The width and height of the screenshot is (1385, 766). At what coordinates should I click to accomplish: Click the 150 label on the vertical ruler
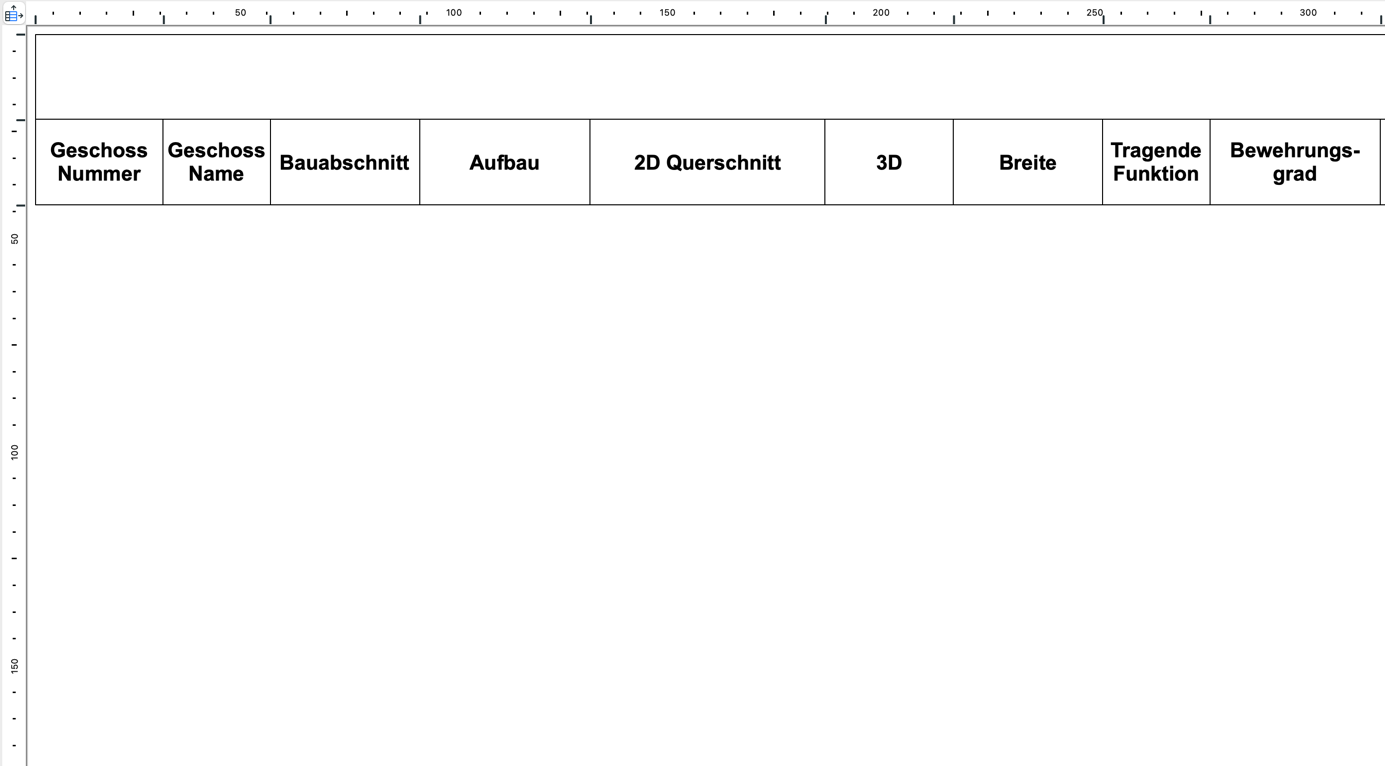(x=15, y=665)
